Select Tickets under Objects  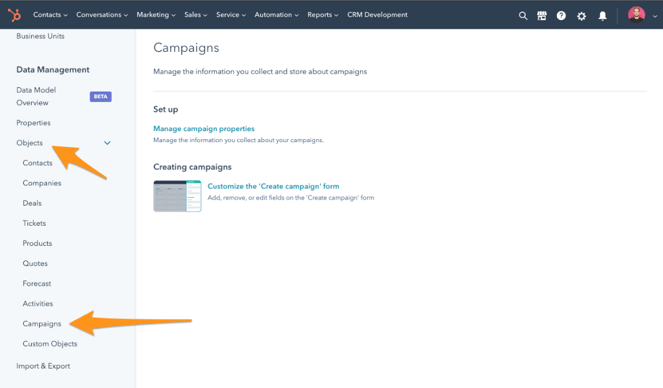[34, 223]
